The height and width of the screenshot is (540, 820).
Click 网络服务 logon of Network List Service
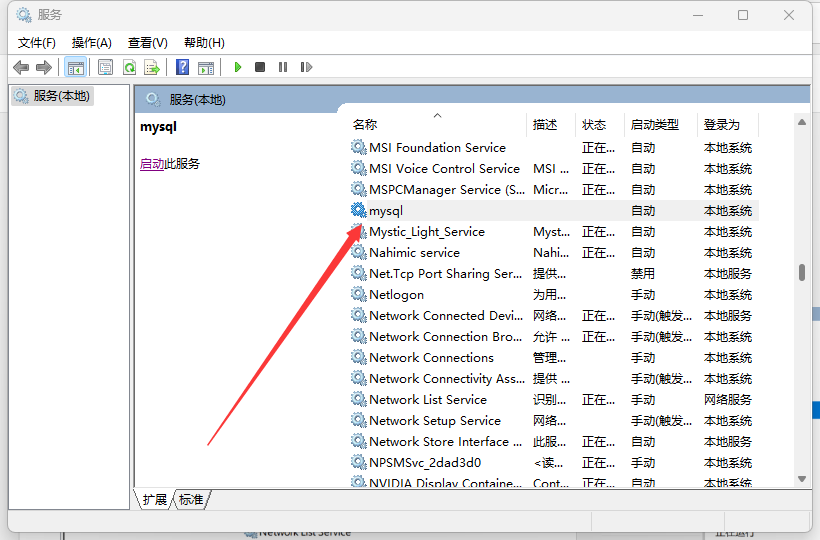pos(727,400)
